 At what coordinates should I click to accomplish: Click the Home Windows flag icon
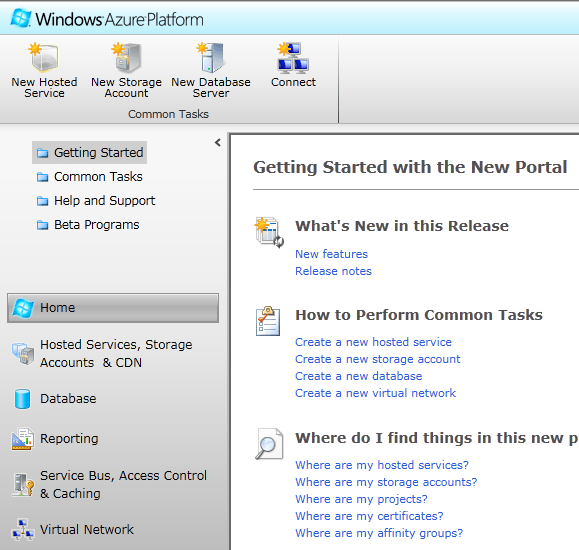pyautogui.click(x=23, y=308)
